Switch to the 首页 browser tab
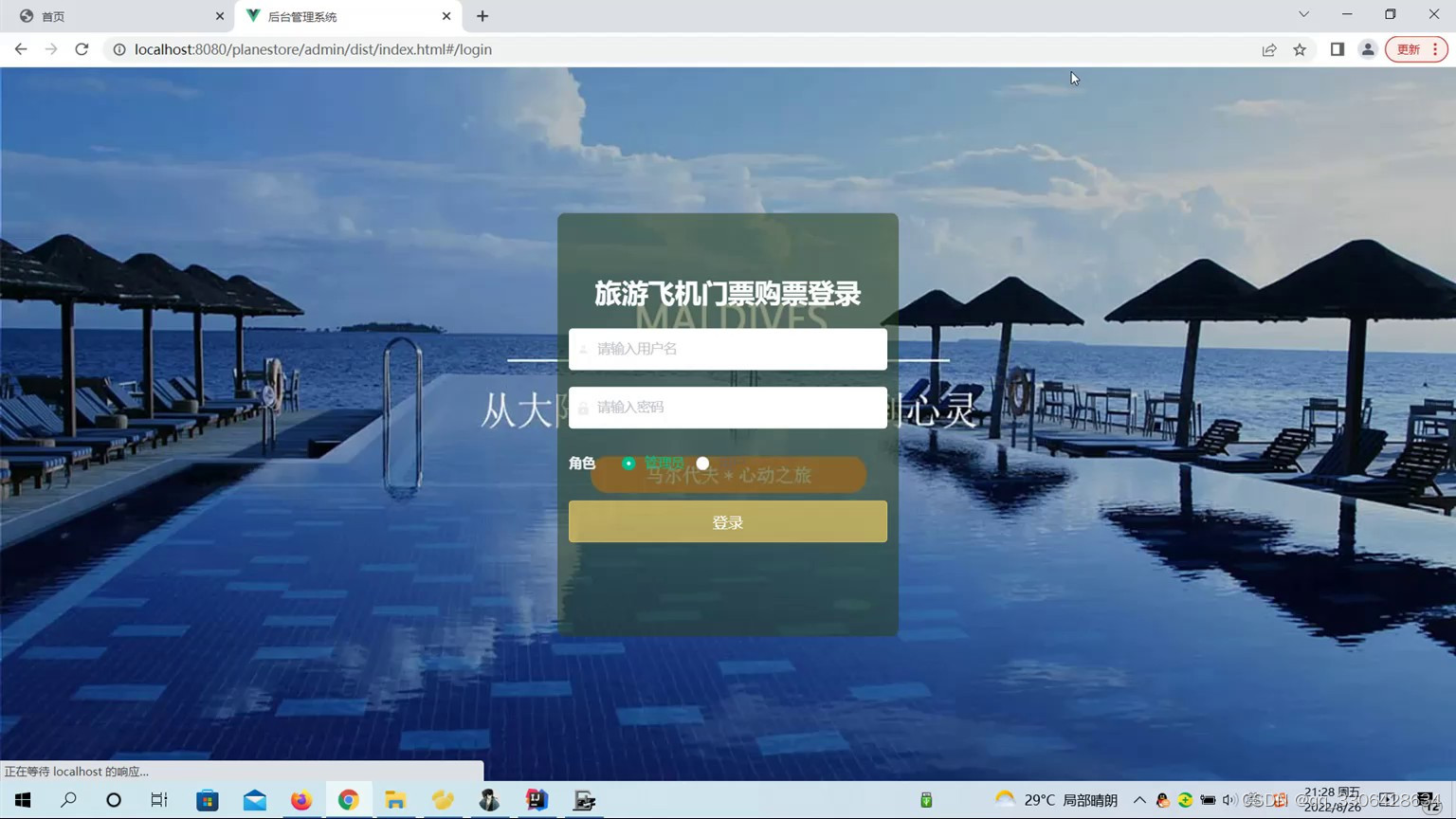The image size is (1456, 819). (x=118, y=16)
